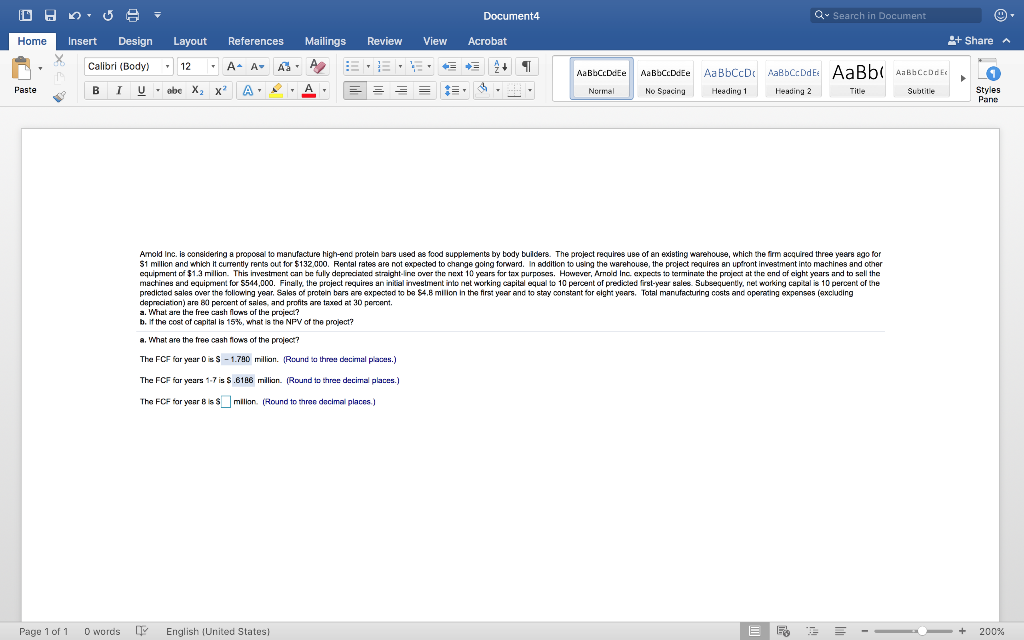Image resolution: width=1024 pixels, height=640 pixels.
Task: Click the Paste clipboard icon
Action: pyautogui.click(x=22, y=69)
